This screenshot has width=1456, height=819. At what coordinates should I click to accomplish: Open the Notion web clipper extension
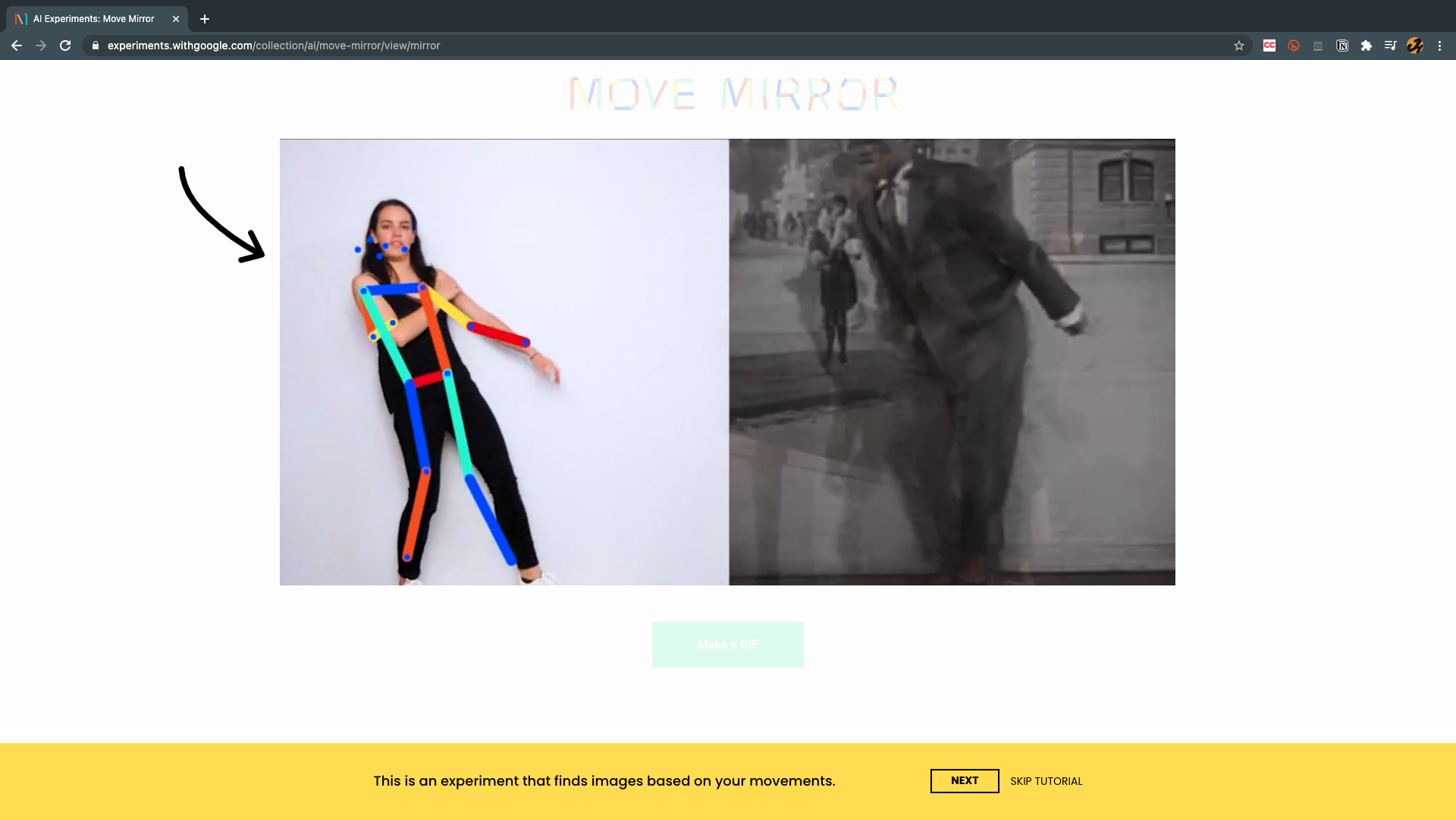point(1342,45)
